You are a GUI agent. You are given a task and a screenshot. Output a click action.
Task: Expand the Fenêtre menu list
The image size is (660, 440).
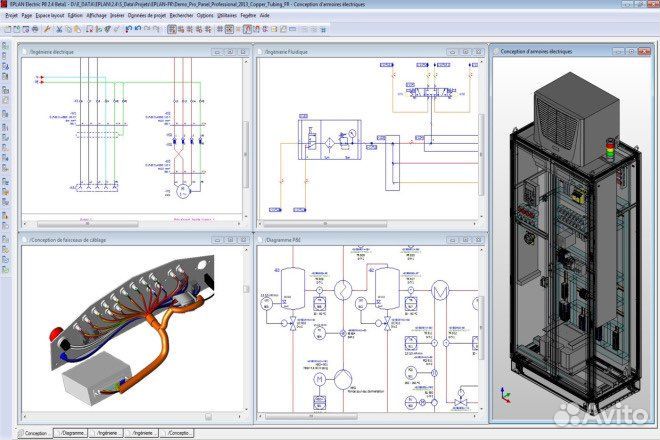coord(246,17)
